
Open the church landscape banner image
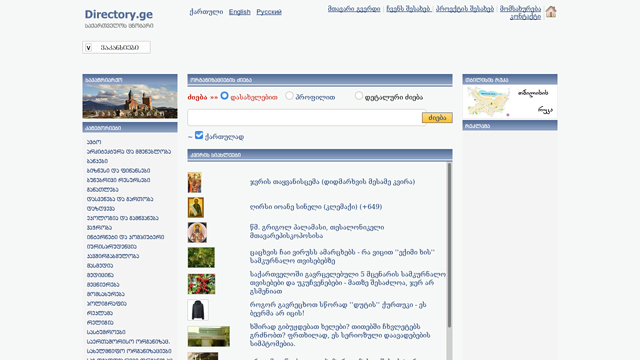tap(130, 101)
